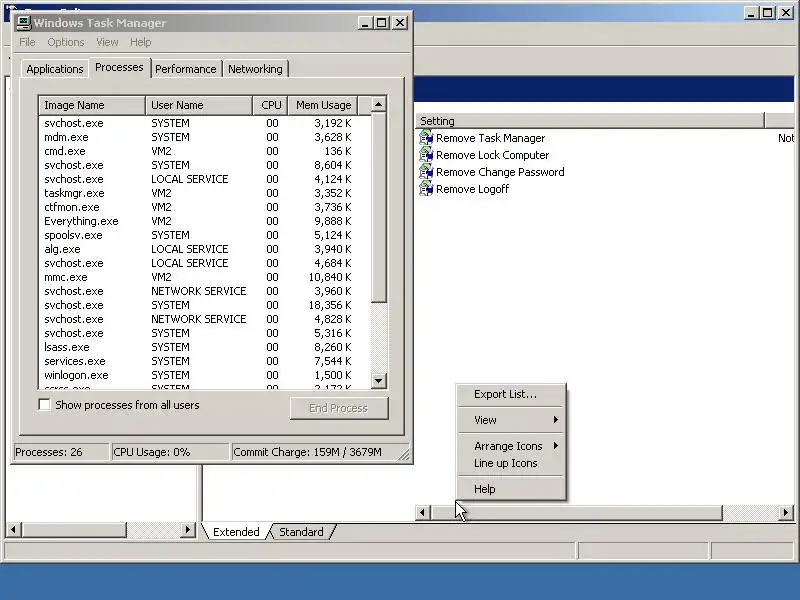Select the taskmgr.exe process row
Image resolution: width=800 pixels, height=600 pixels.
pyautogui.click(x=205, y=193)
